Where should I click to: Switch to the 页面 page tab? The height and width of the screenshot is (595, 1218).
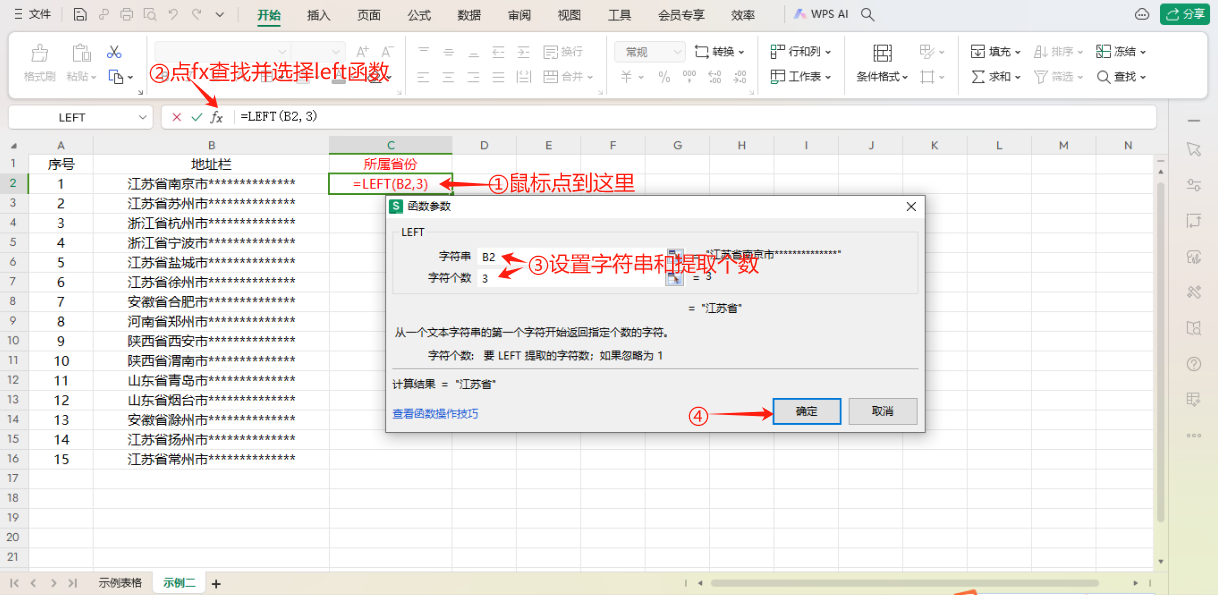coord(369,15)
